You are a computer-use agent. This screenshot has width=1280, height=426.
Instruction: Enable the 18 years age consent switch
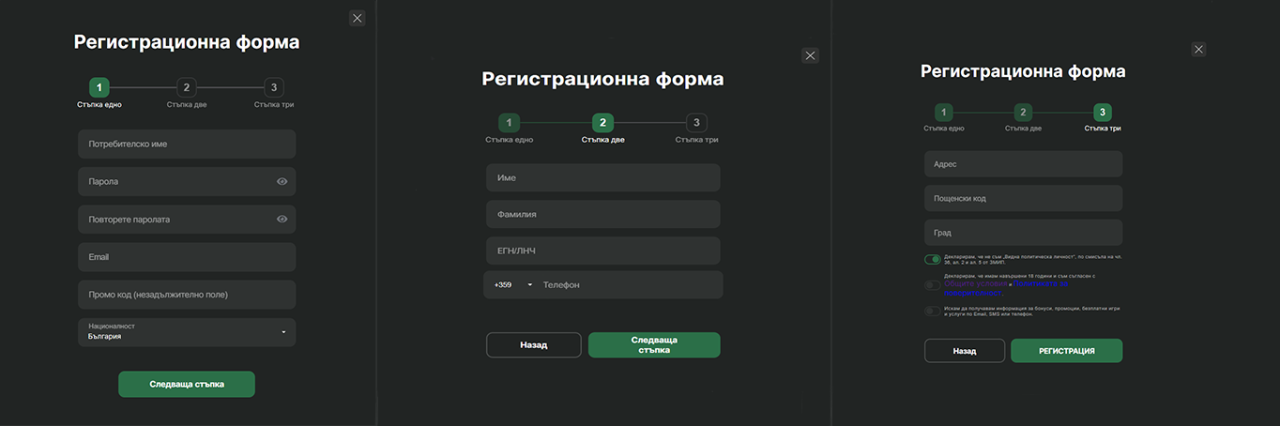pyautogui.click(x=932, y=285)
